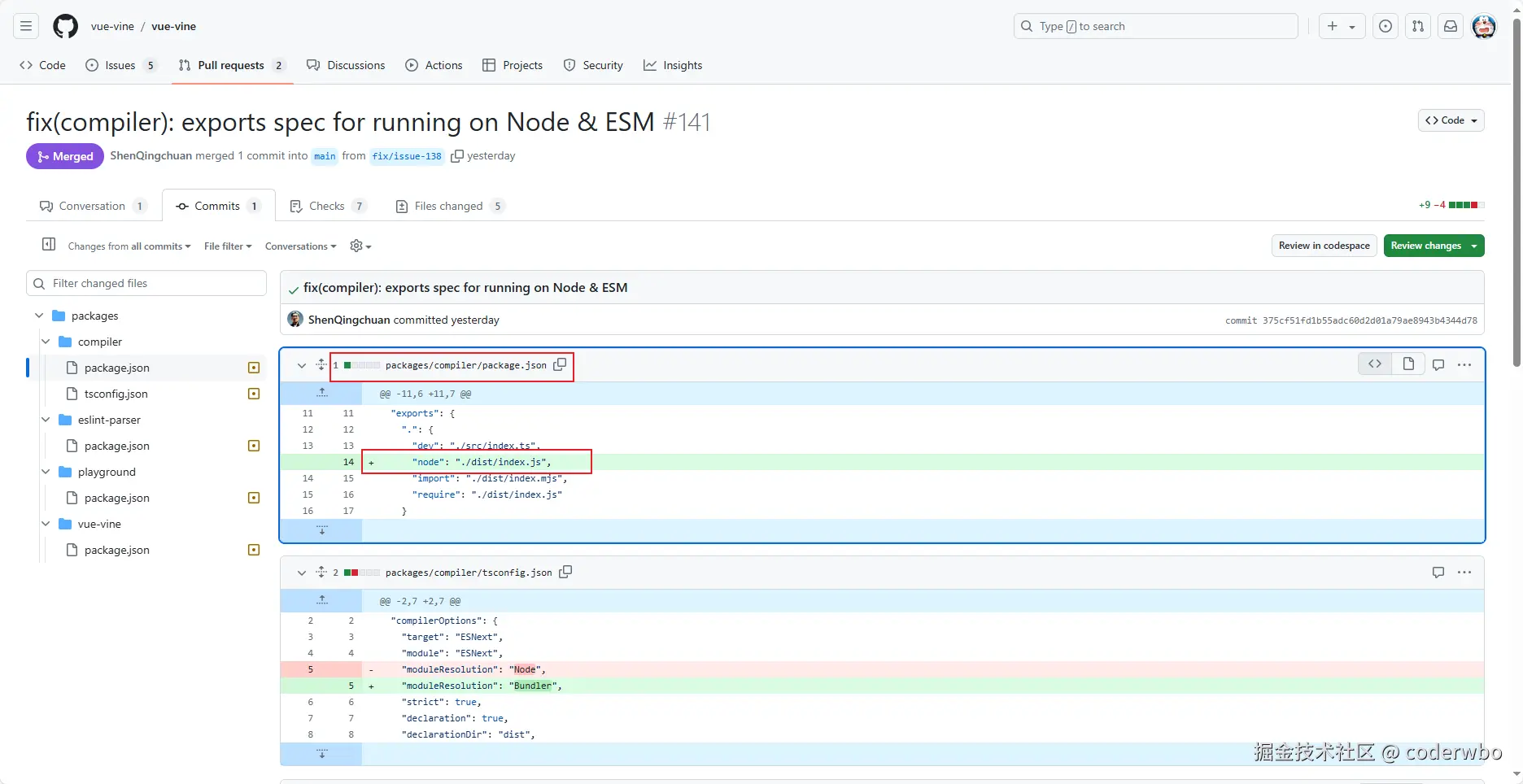Image resolution: width=1523 pixels, height=784 pixels.
Task: Open the Actions repository tab
Action: pyautogui.click(x=434, y=65)
